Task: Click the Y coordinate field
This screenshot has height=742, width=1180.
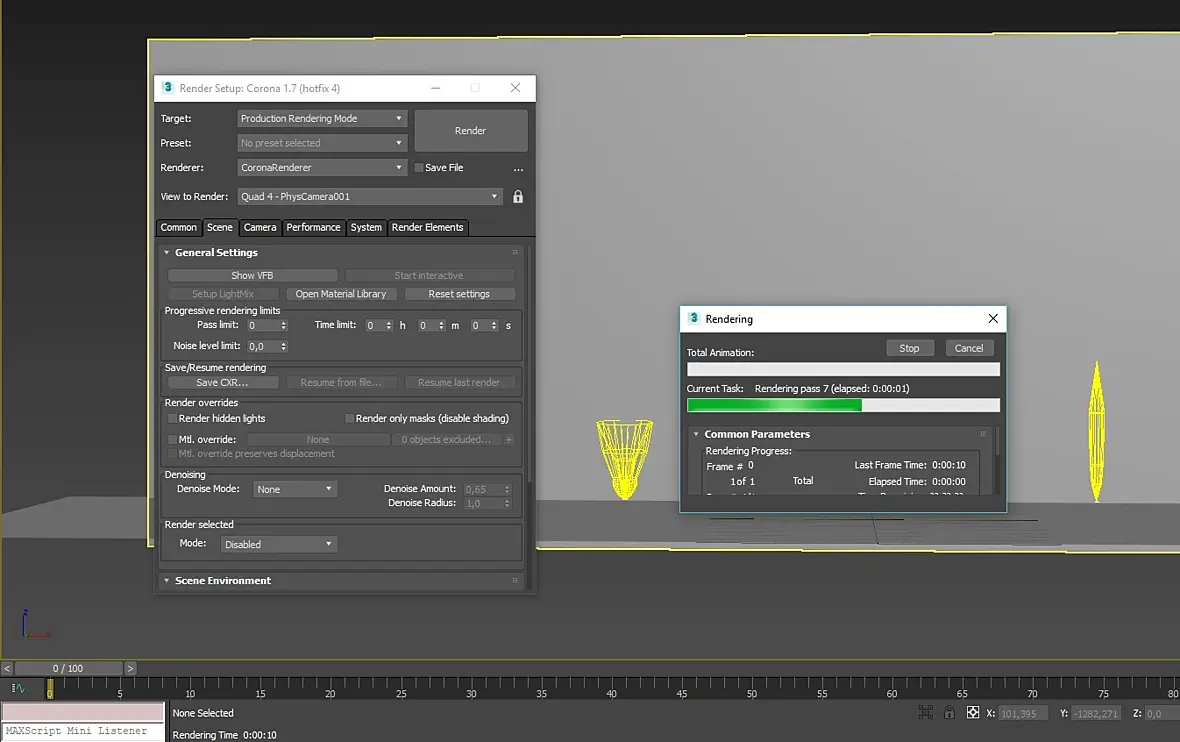Action: 1096,713
